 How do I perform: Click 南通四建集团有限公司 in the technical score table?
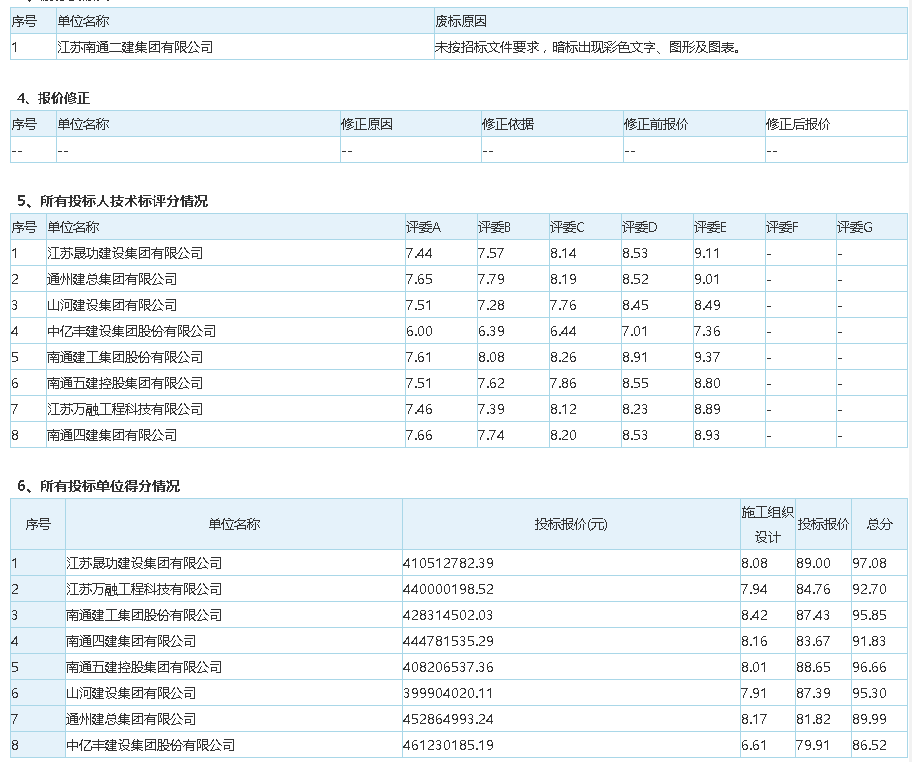tap(112, 435)
